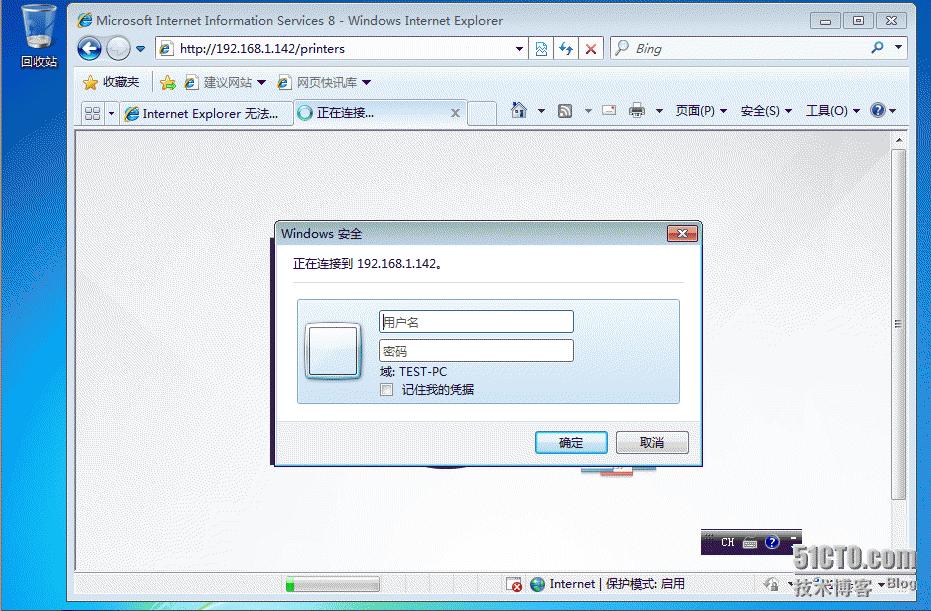Click the 取消 button
This screenshot has height=611, width=931.
pos(651,442)
